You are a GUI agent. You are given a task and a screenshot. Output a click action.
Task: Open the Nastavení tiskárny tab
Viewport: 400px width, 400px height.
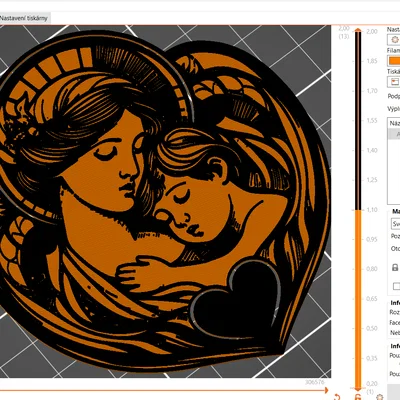click(x=24, y=18)
